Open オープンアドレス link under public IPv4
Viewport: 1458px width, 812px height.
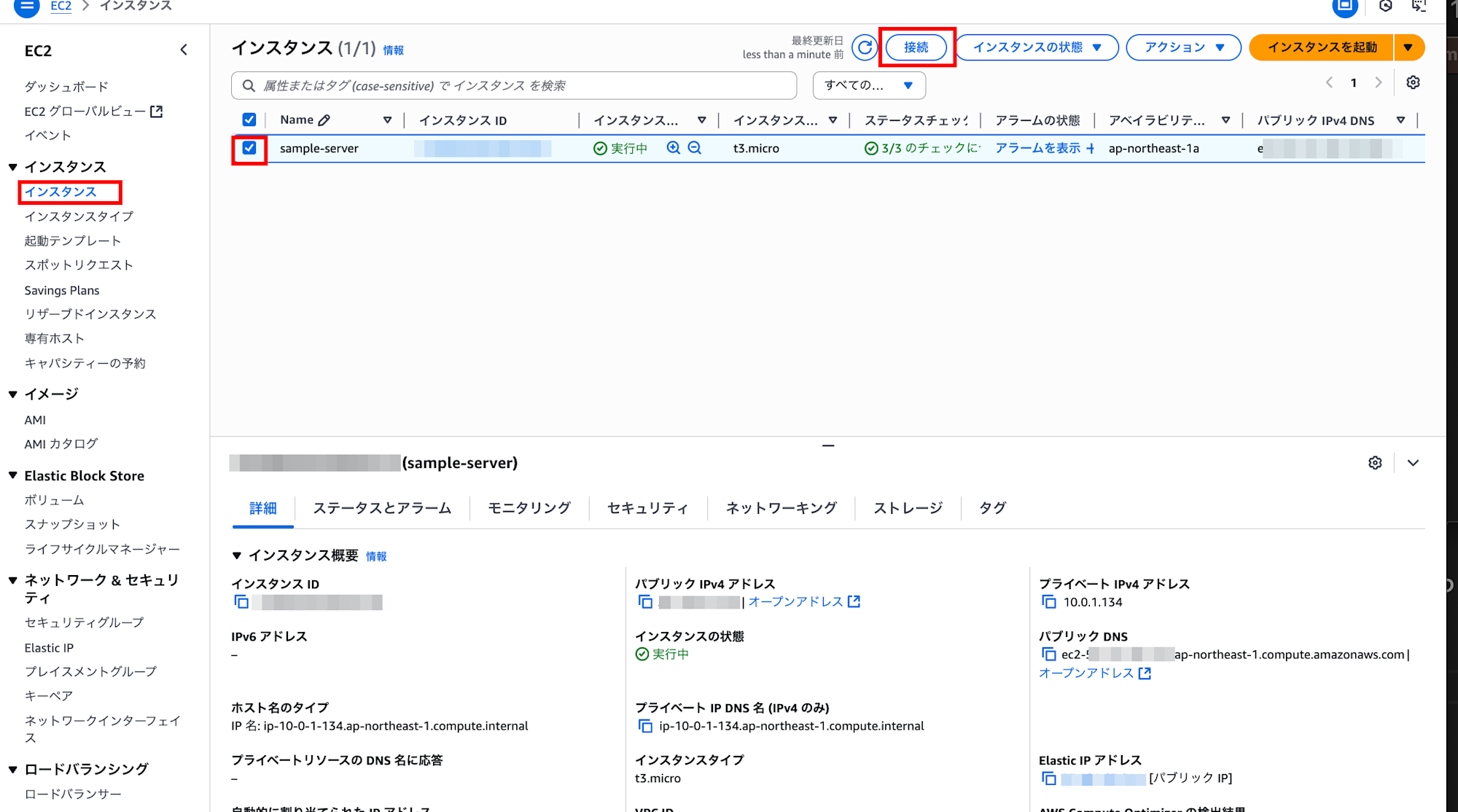point(804,602)
